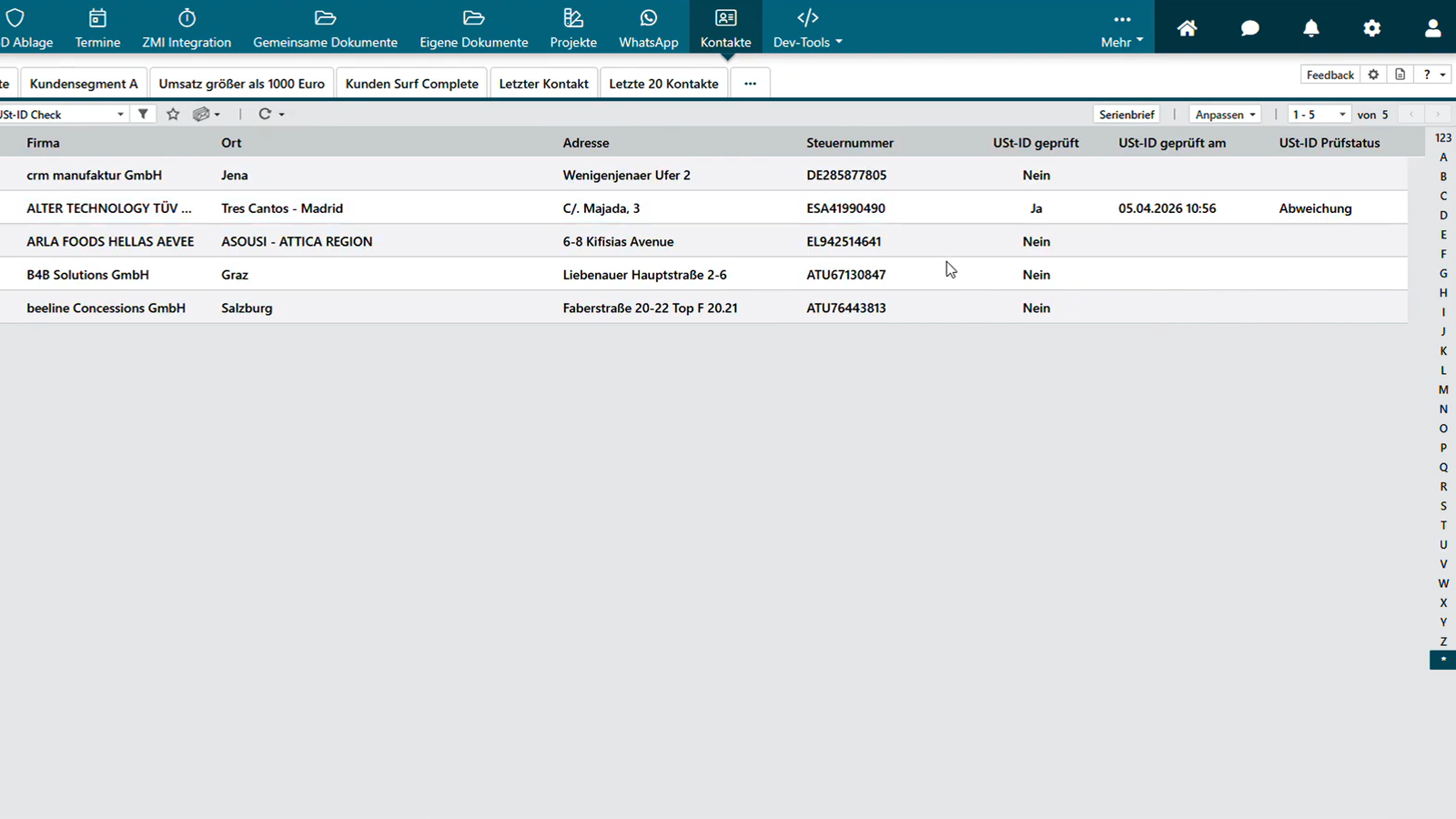Open view settings gear beside Feedback
1456x819 pixels.
coord(1374,75)
